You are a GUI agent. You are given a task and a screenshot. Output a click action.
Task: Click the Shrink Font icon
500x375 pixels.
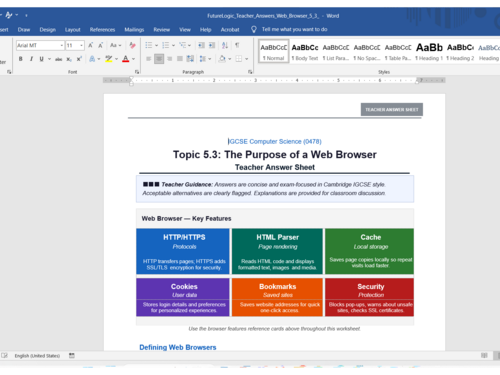click(x=100, y=45)
